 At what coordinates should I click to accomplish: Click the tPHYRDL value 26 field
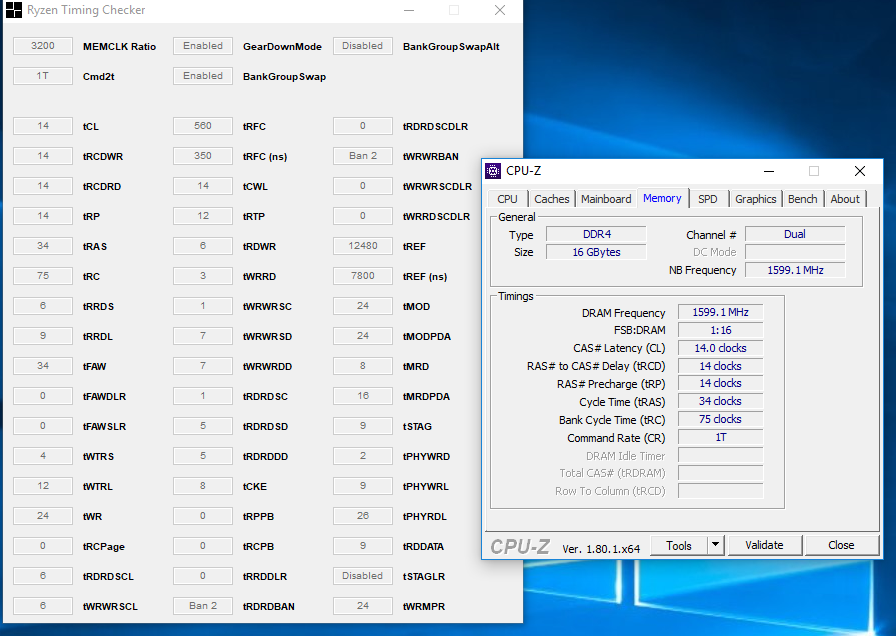pos(363,515)
